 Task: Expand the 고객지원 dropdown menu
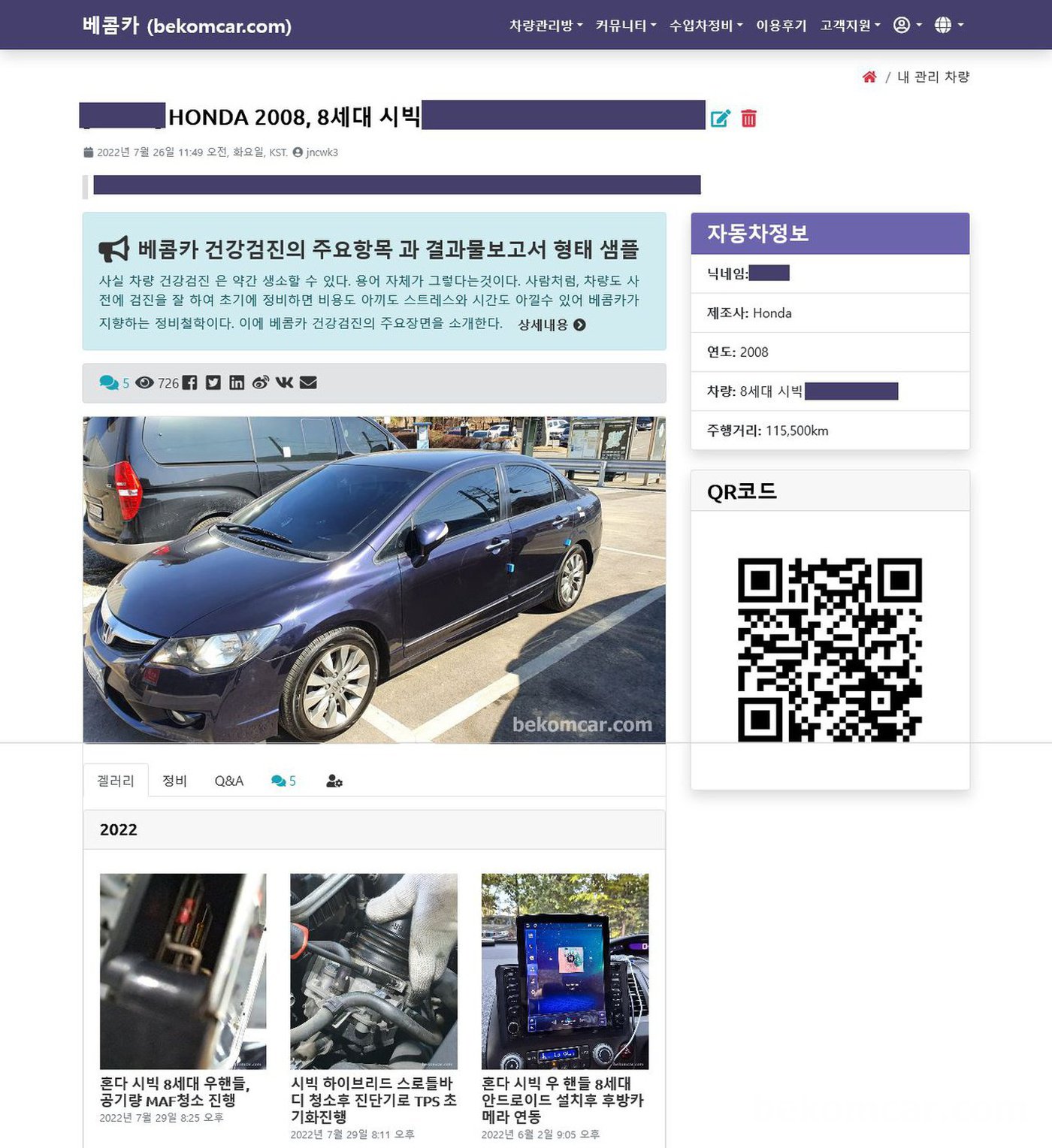(850, 26)
